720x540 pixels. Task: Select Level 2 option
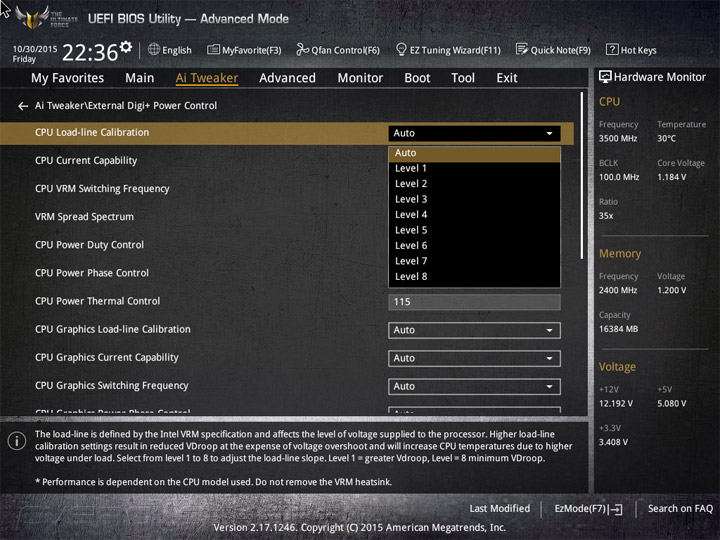tap(474, 184)
